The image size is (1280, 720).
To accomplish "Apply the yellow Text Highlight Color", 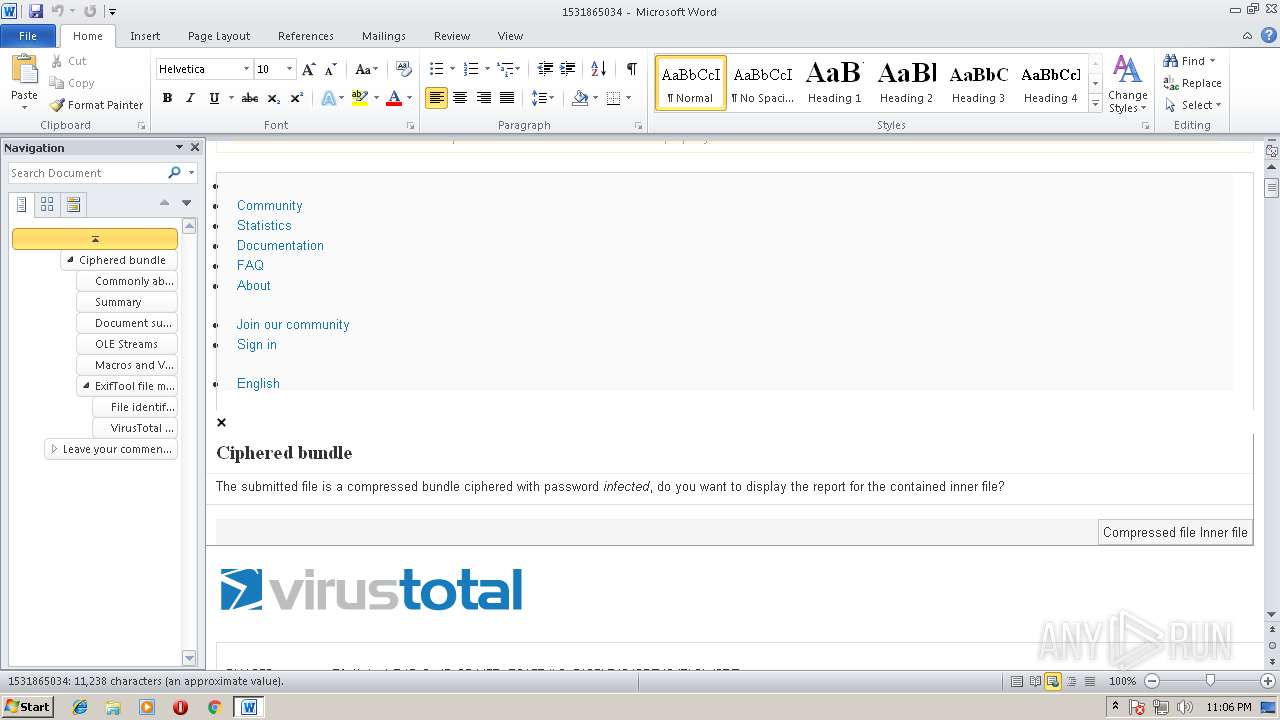I will point(360,98).
